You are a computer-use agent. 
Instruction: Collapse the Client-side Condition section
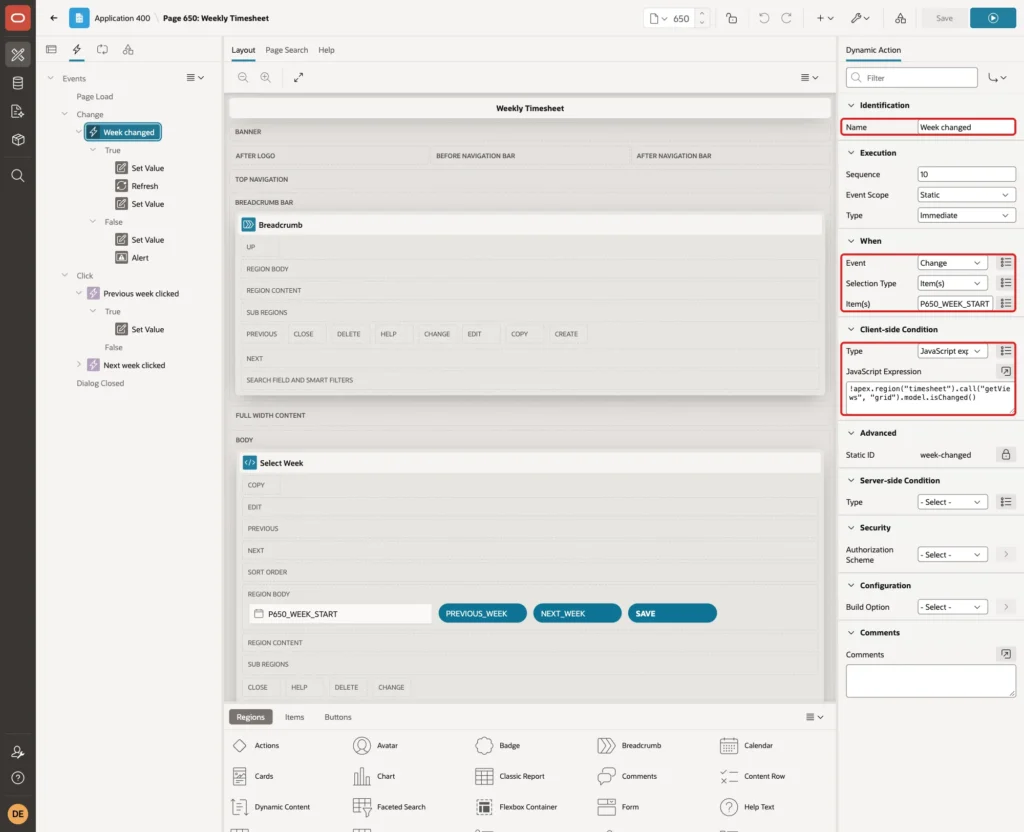coord(850,330)
